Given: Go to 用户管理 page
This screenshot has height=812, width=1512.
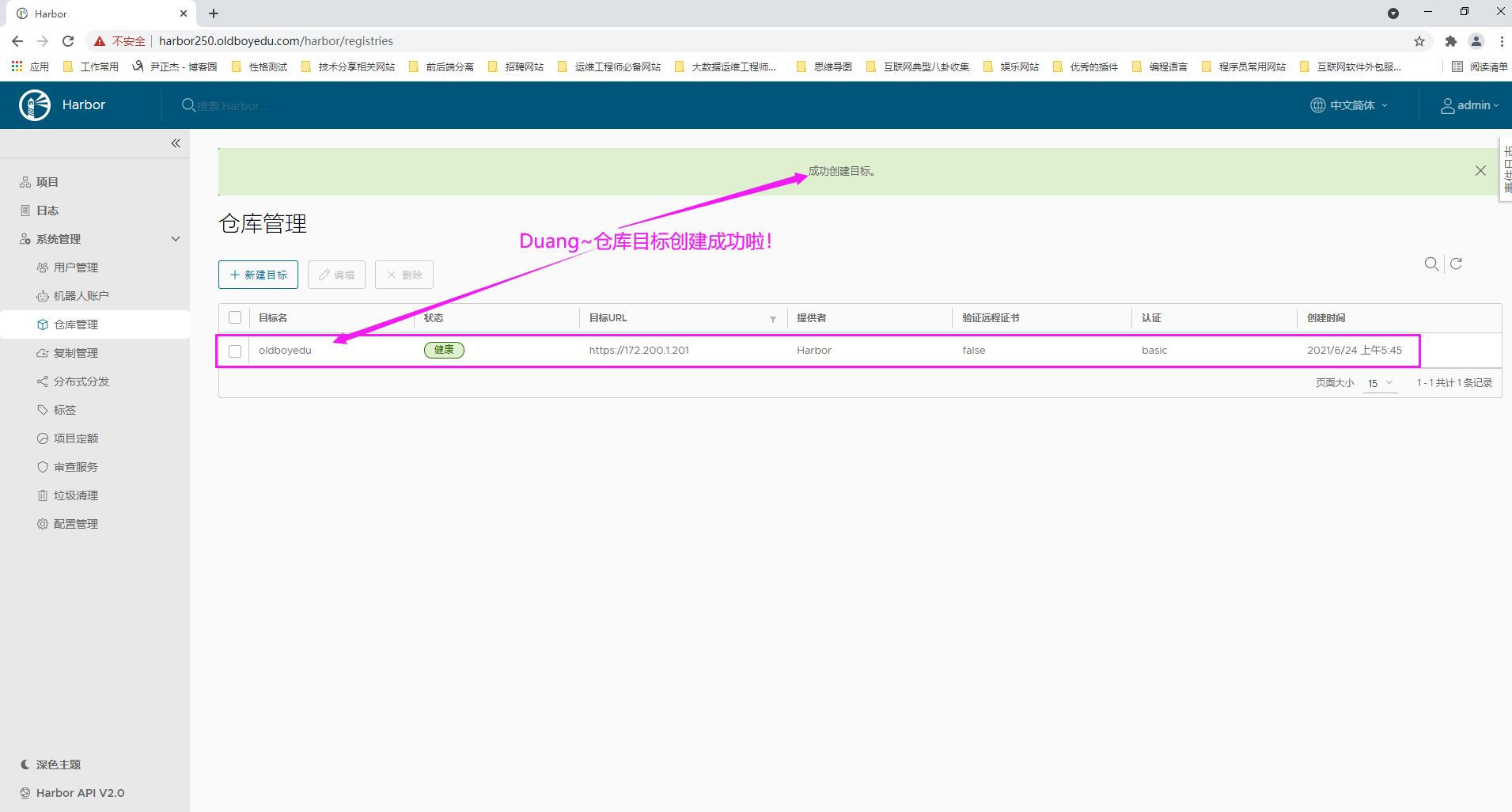Looking at the screenshot, I should [x=76, y=268].
